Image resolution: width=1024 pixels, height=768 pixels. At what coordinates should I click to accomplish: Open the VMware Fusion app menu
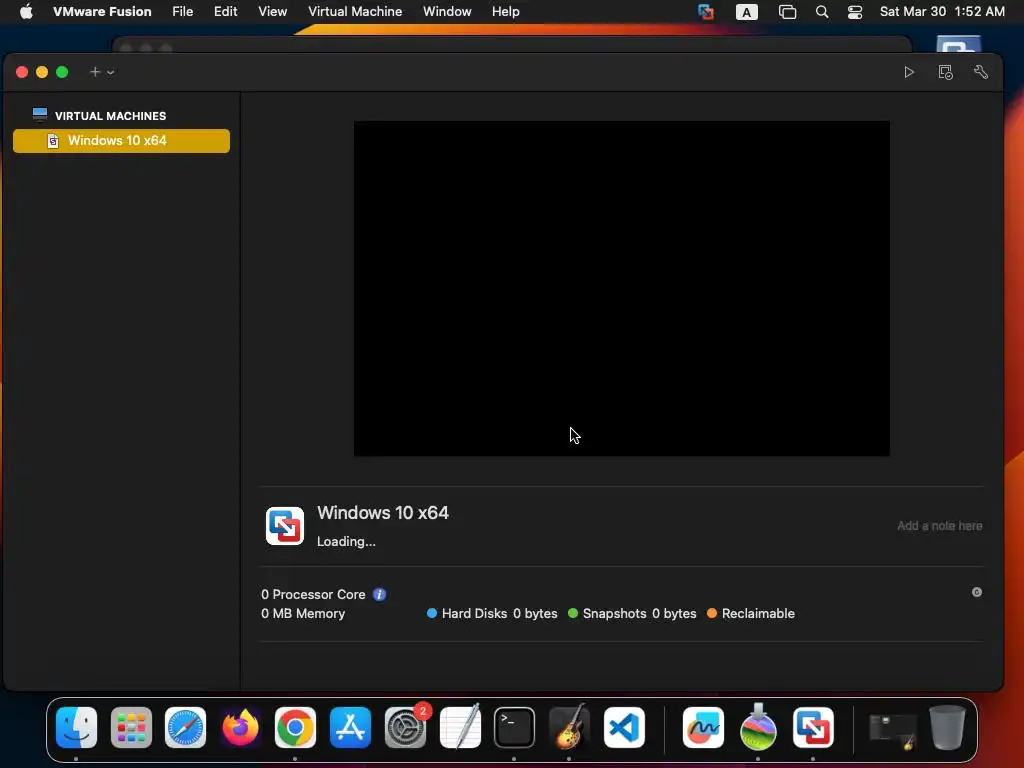(102, 12)
